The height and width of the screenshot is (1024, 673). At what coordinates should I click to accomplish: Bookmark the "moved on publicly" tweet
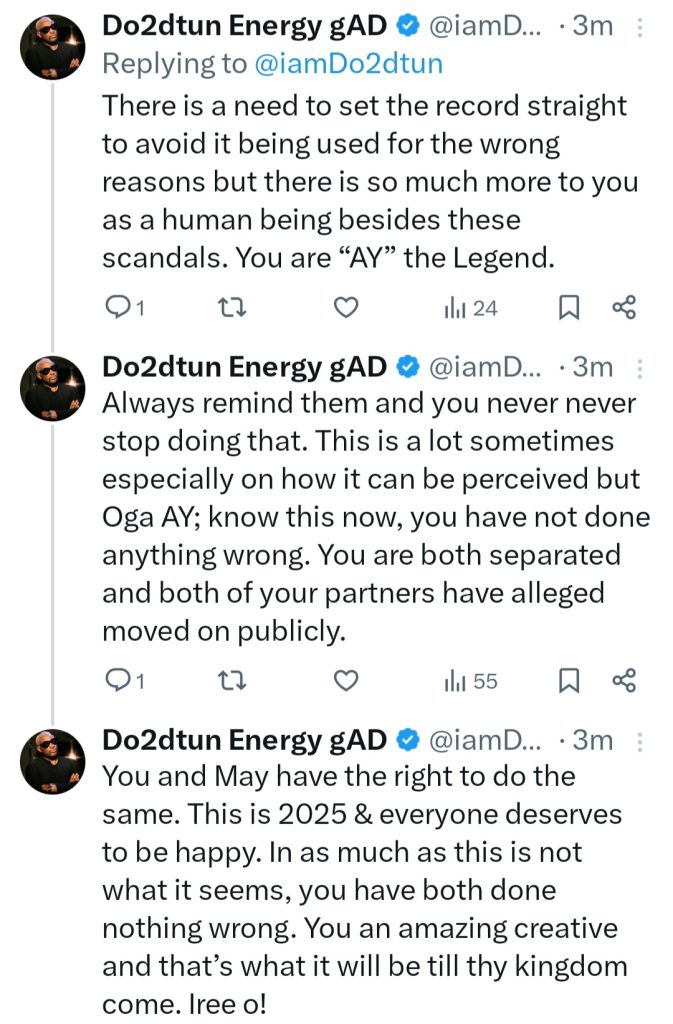568,681
